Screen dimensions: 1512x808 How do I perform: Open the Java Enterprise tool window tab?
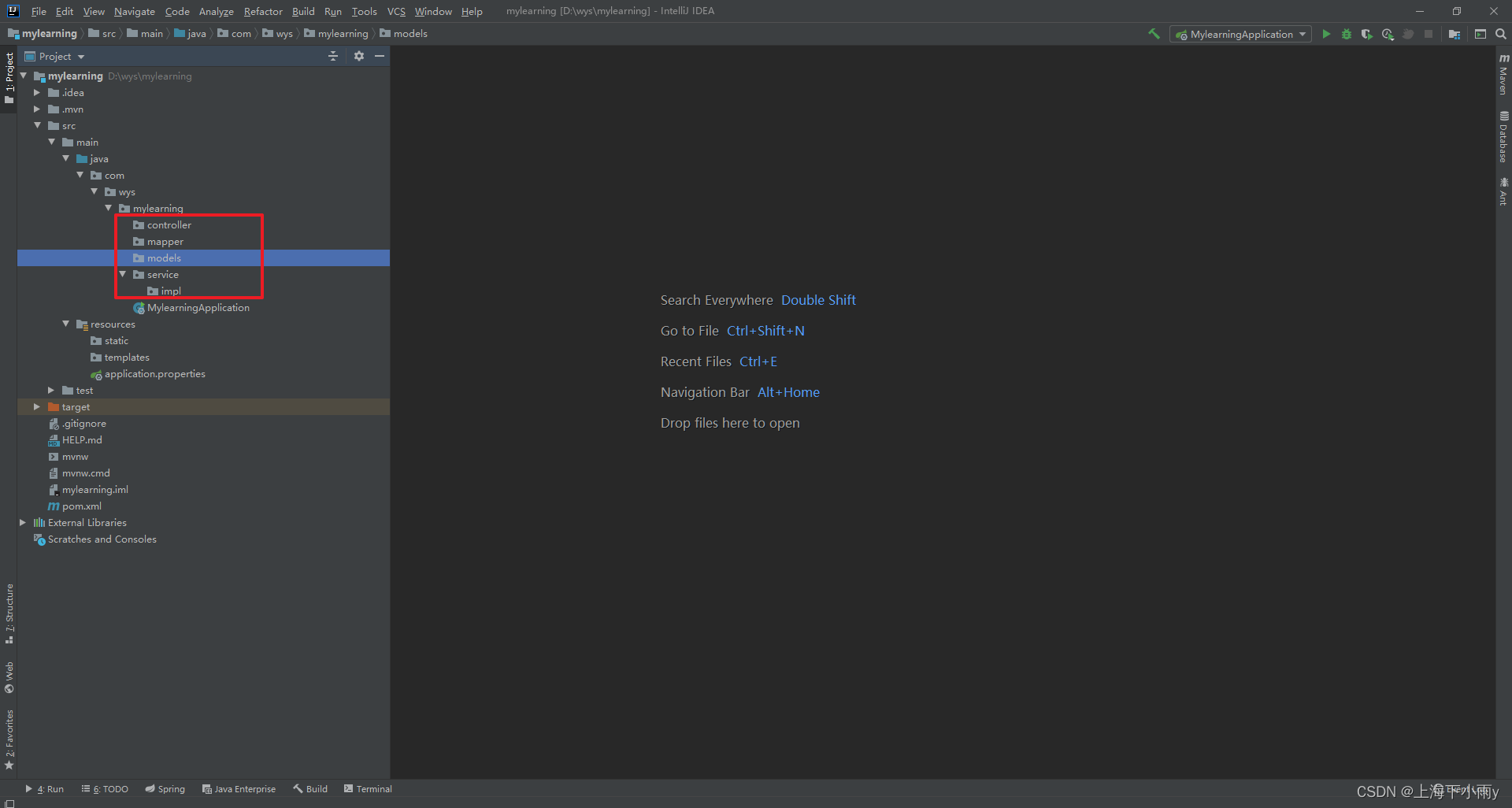(239, 788)
